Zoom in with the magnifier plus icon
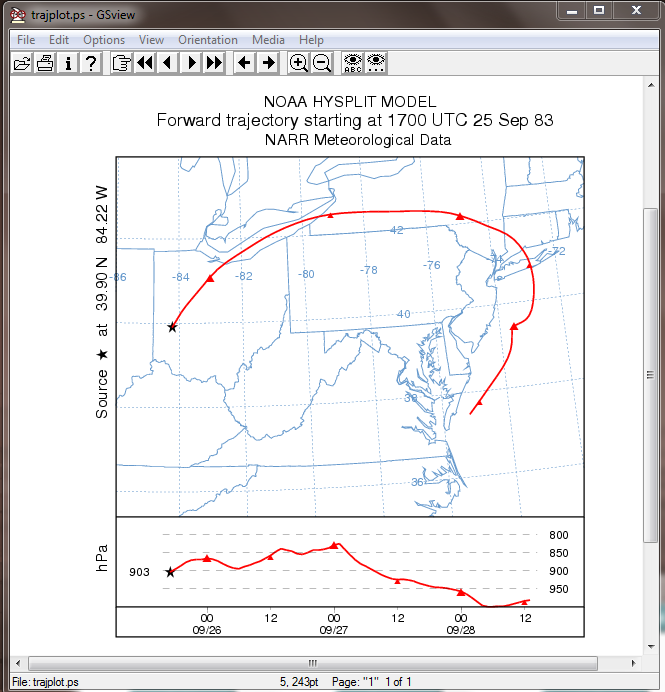This screenshot has height=692, width=665. 298,63
